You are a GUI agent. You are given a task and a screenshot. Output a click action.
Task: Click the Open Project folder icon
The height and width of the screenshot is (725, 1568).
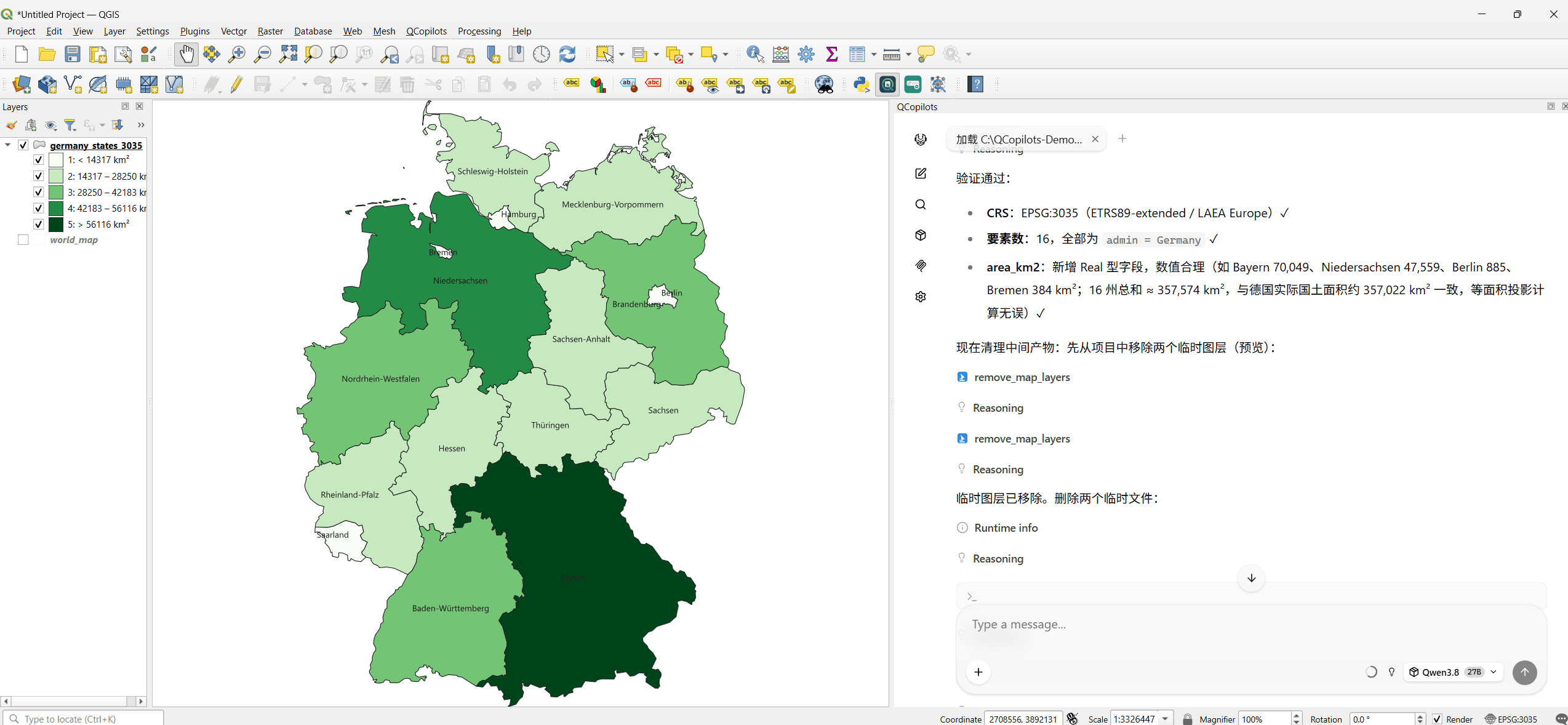tap(47, 55)
